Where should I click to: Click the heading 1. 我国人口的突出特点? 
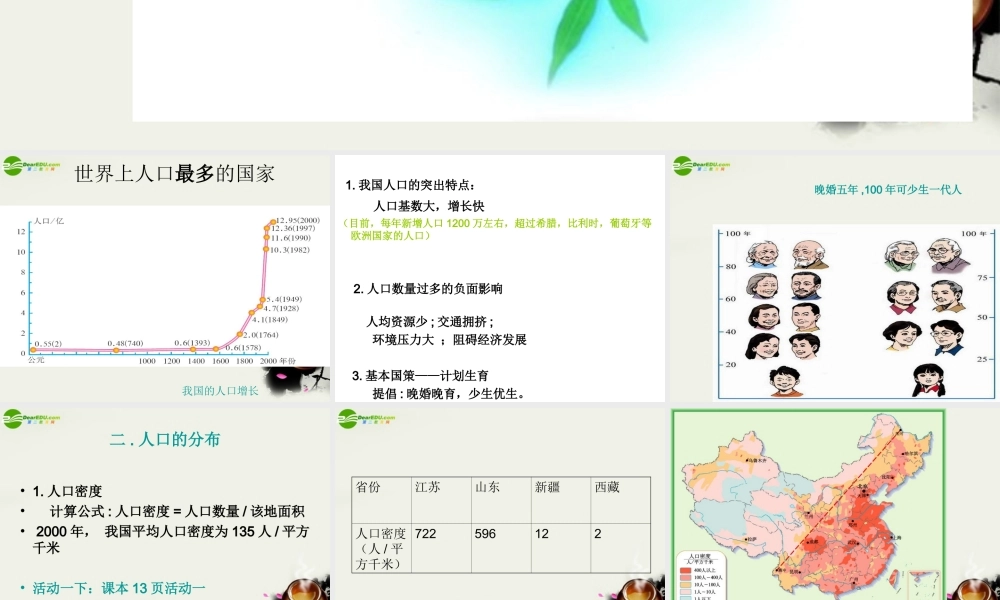[410, 185]
